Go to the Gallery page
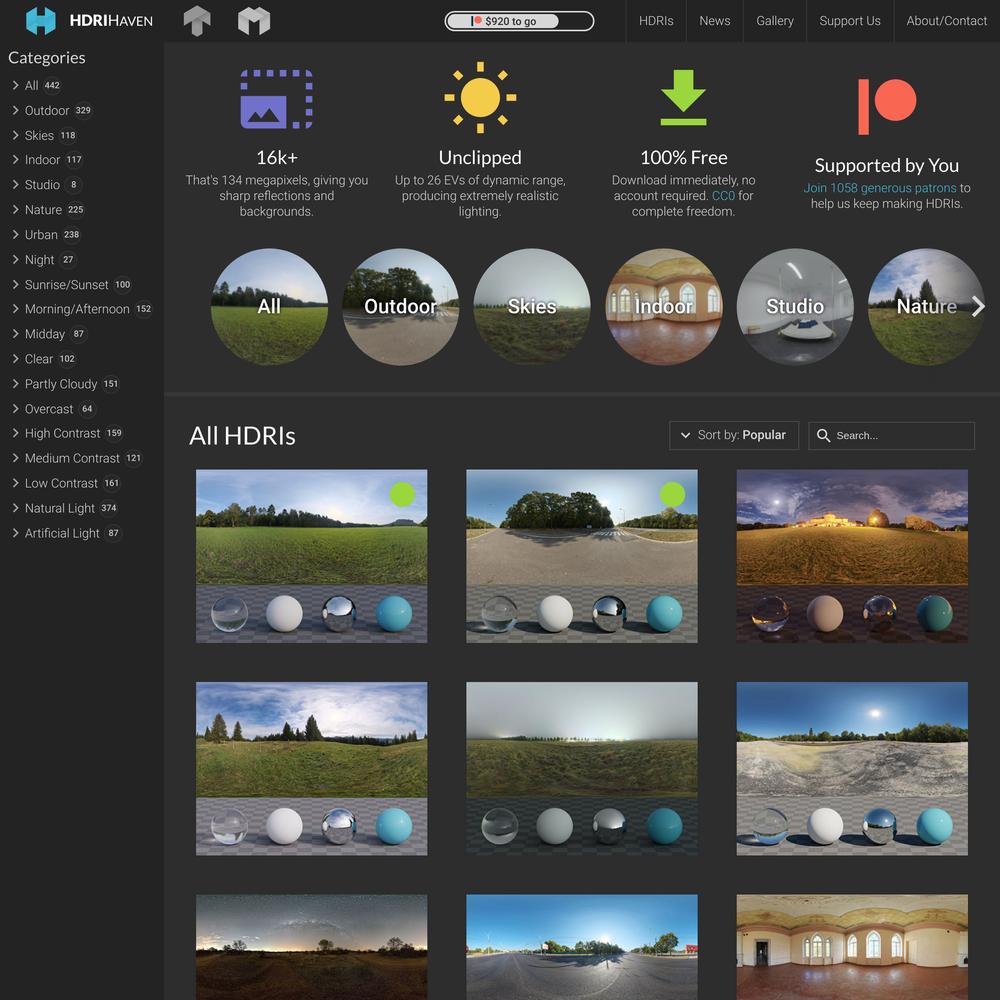Screen dimensions: 1000x1000 [775, 21]
